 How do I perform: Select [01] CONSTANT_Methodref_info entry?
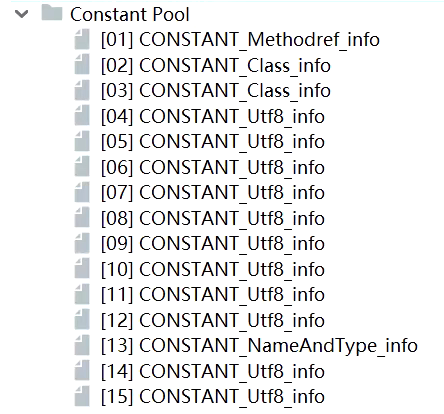point(240,39)
